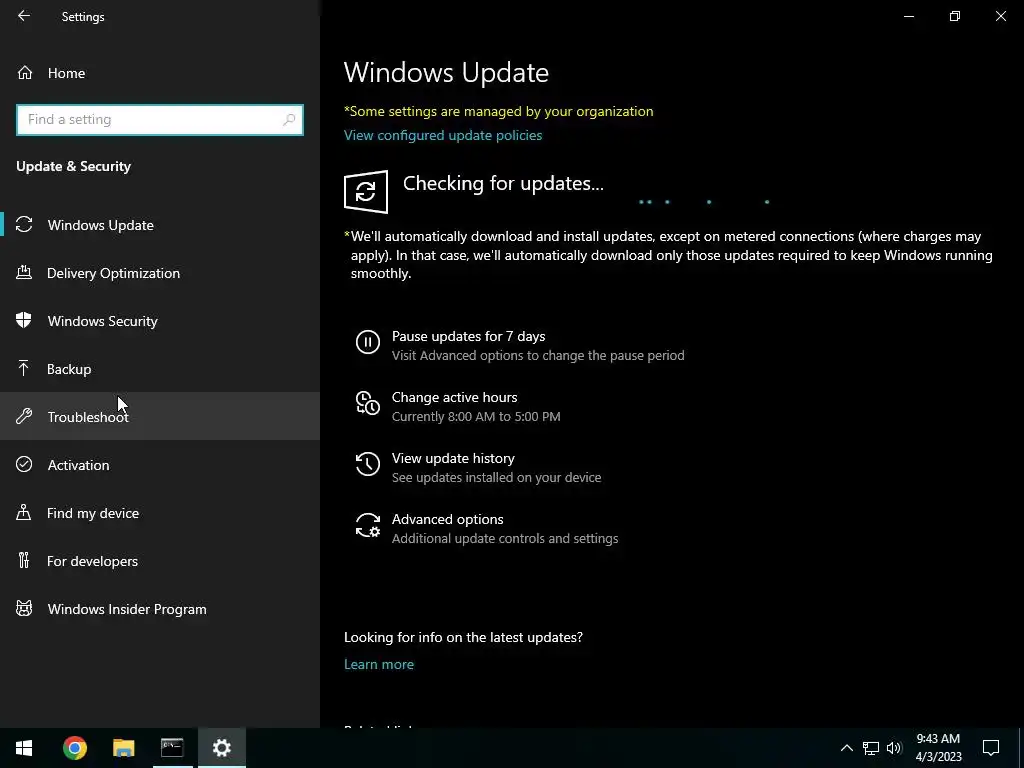The image size is (1024, 768).
Task: Click the Windows Security shield icon
Action: coord(24,320)
